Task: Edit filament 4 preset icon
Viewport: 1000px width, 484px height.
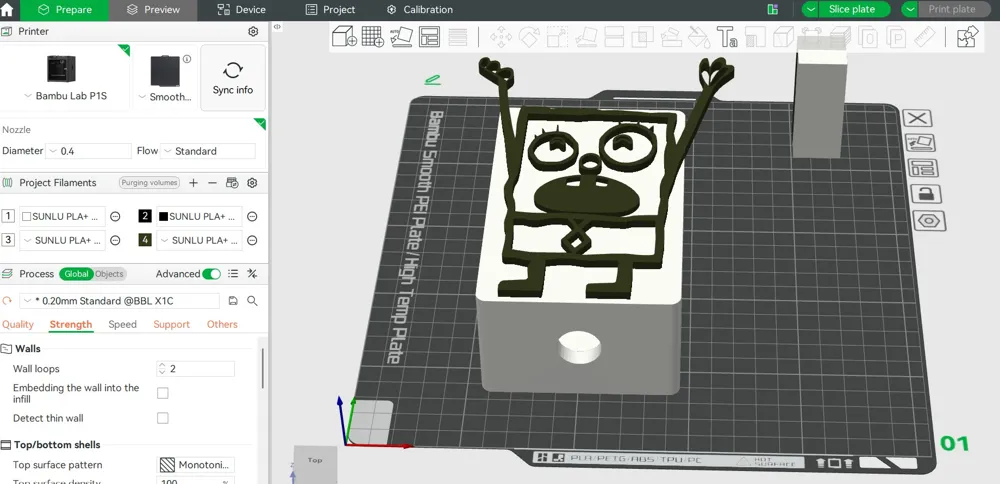Action: tap(252, 240)
